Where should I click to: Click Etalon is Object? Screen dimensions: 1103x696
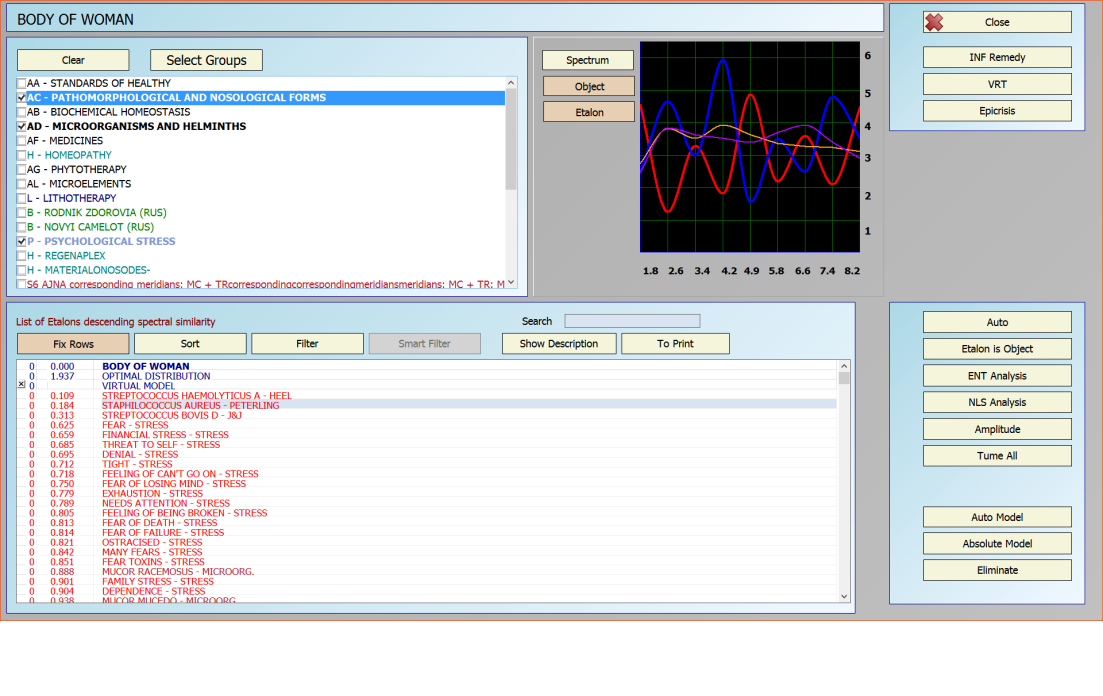997,348
